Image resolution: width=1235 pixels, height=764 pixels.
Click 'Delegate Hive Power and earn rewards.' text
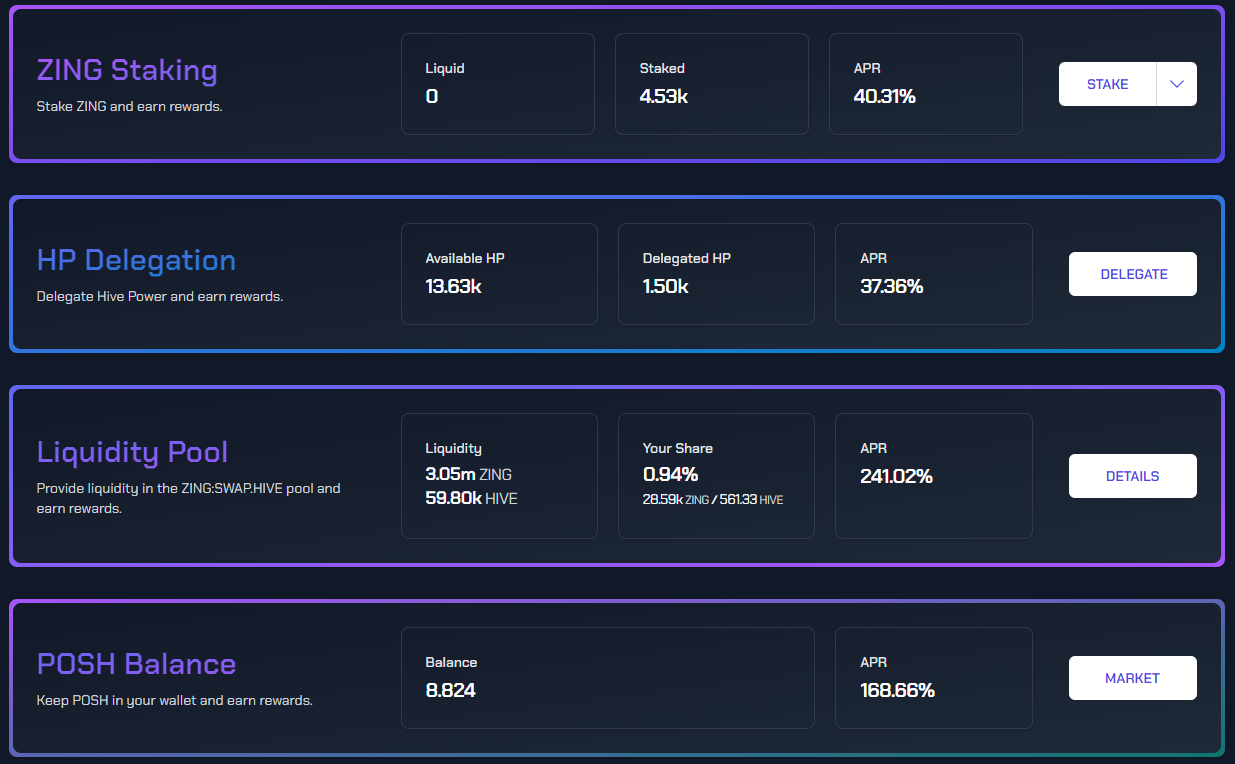(x=160, y=296)
